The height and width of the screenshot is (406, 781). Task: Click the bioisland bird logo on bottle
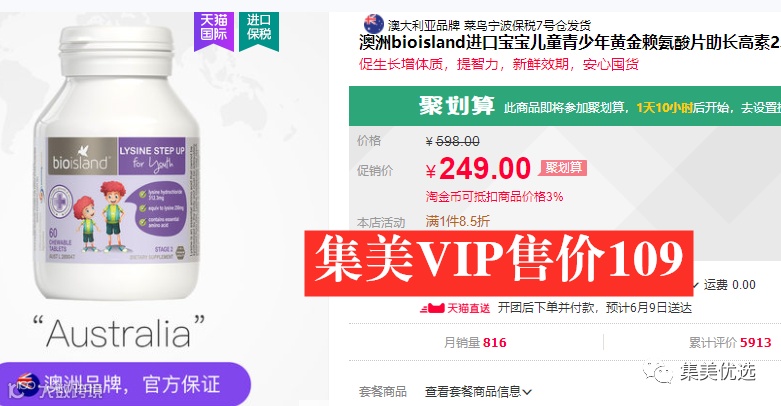[83, 150]
